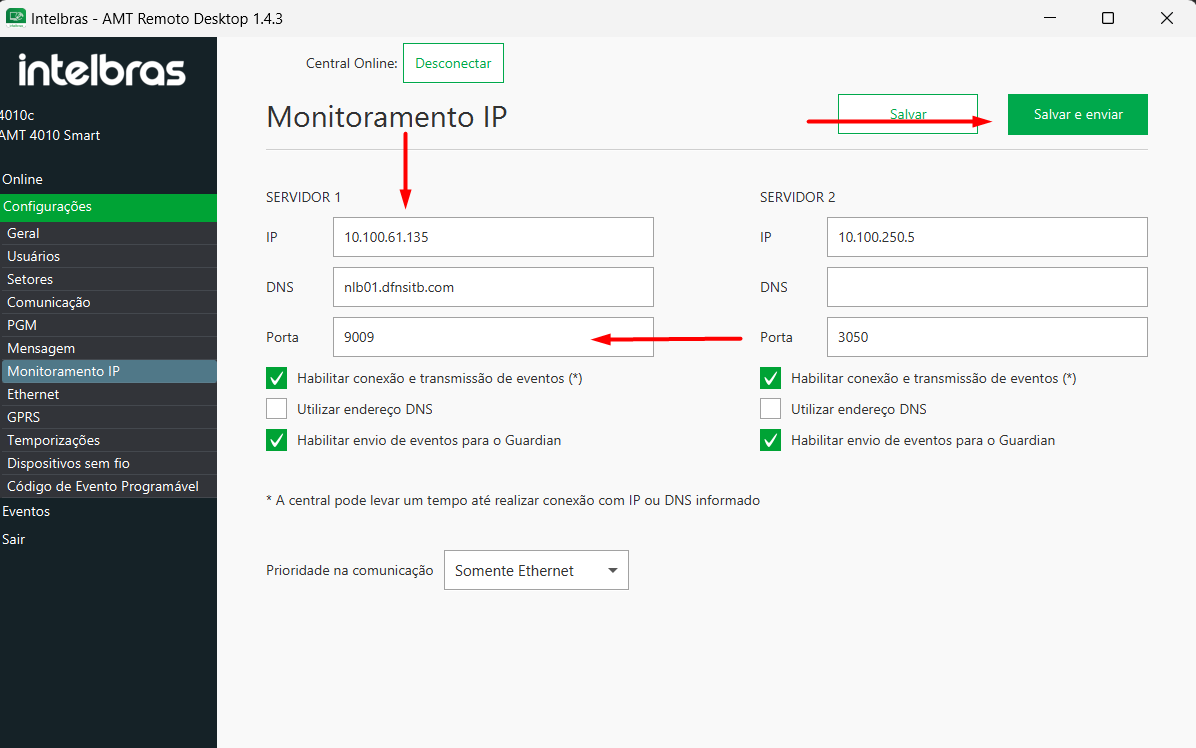Open Comunicação settings
The width and height of the screenshot is (1196, 748).
pos(108,302)
